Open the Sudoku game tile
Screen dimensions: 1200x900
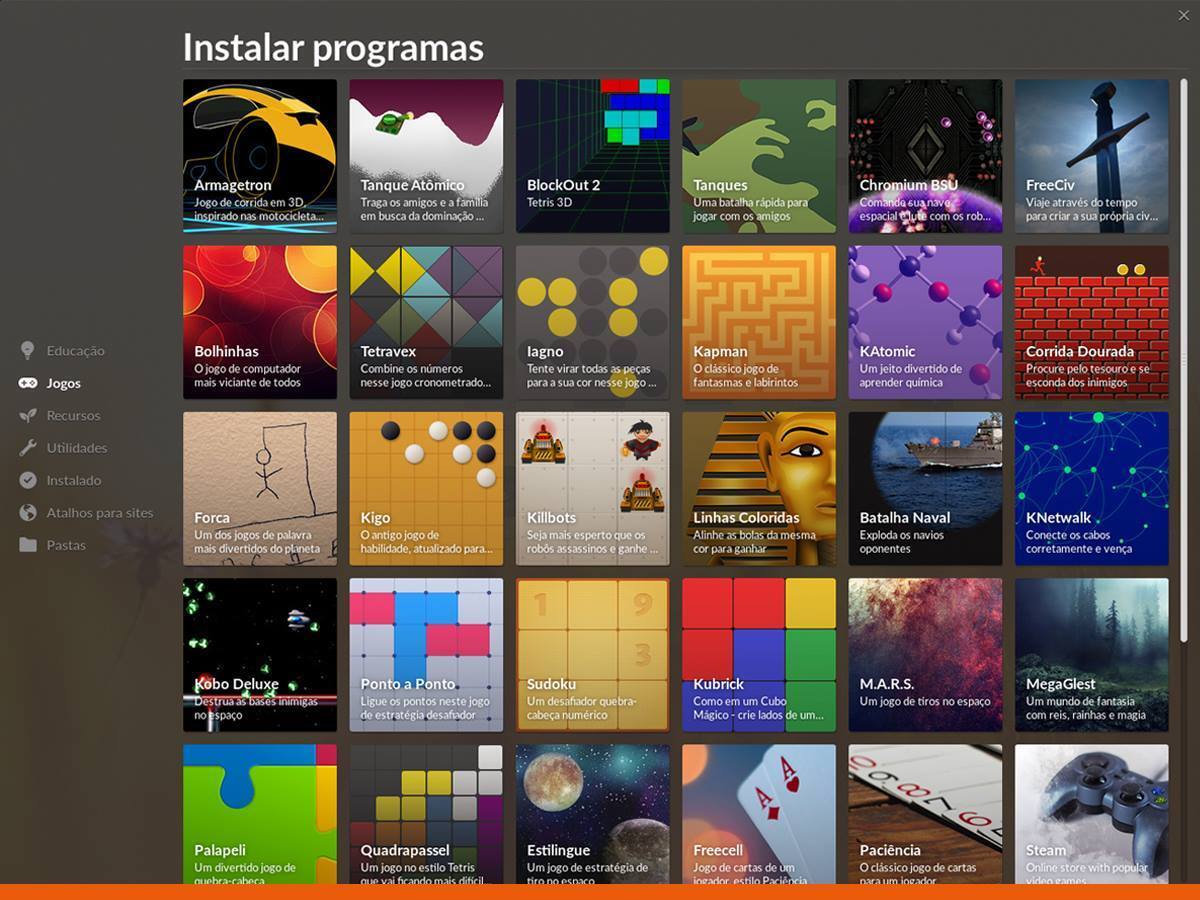(x=592, y=655)
